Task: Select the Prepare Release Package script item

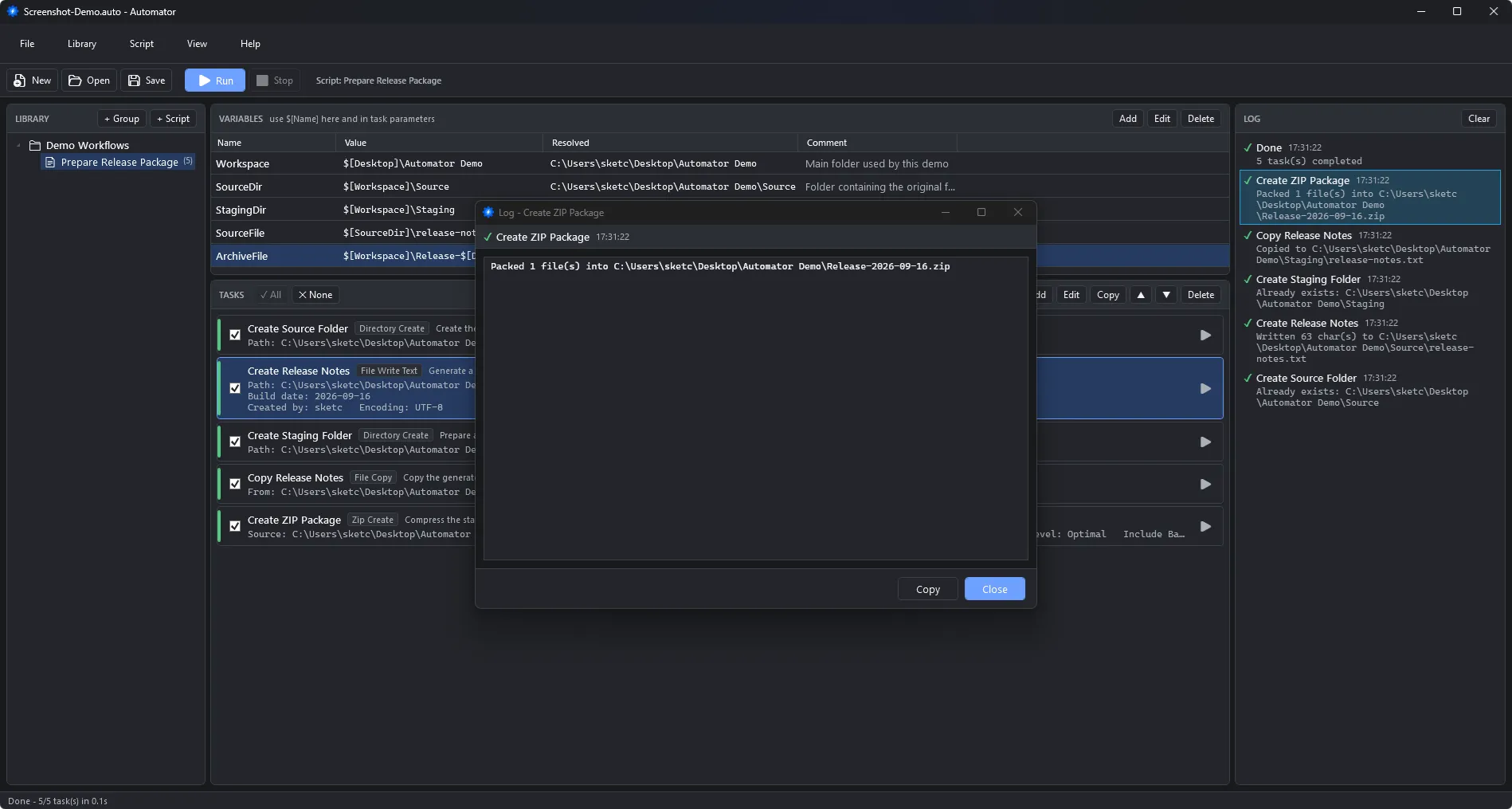Action: [118, 162]
